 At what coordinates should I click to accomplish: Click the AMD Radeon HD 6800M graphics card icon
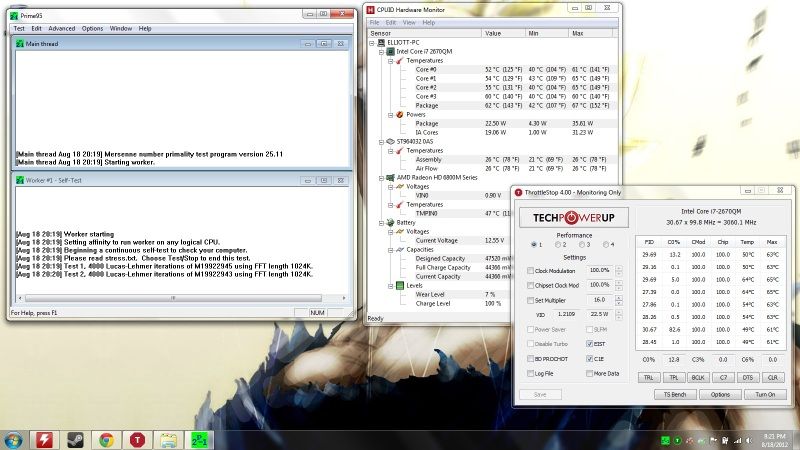click(390, 178)
